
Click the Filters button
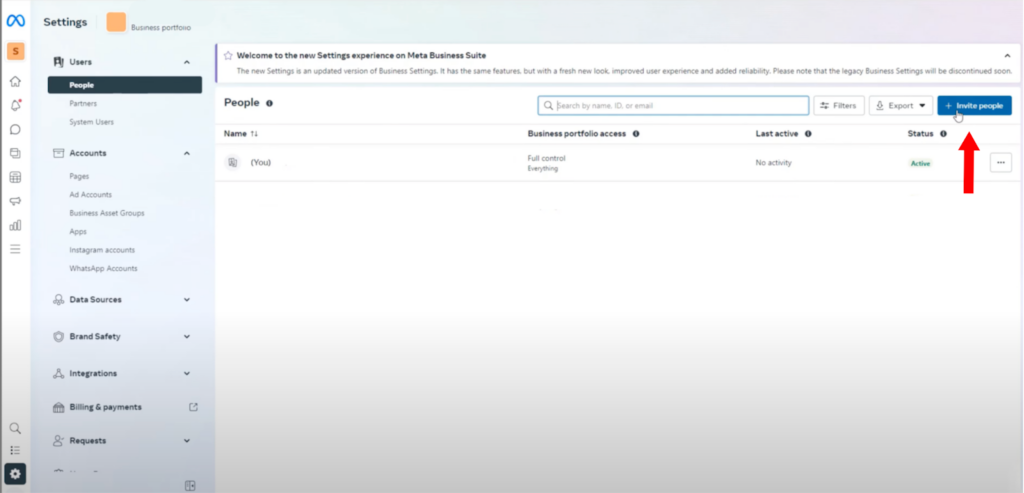pyautogui.click(x=839, y=106)
